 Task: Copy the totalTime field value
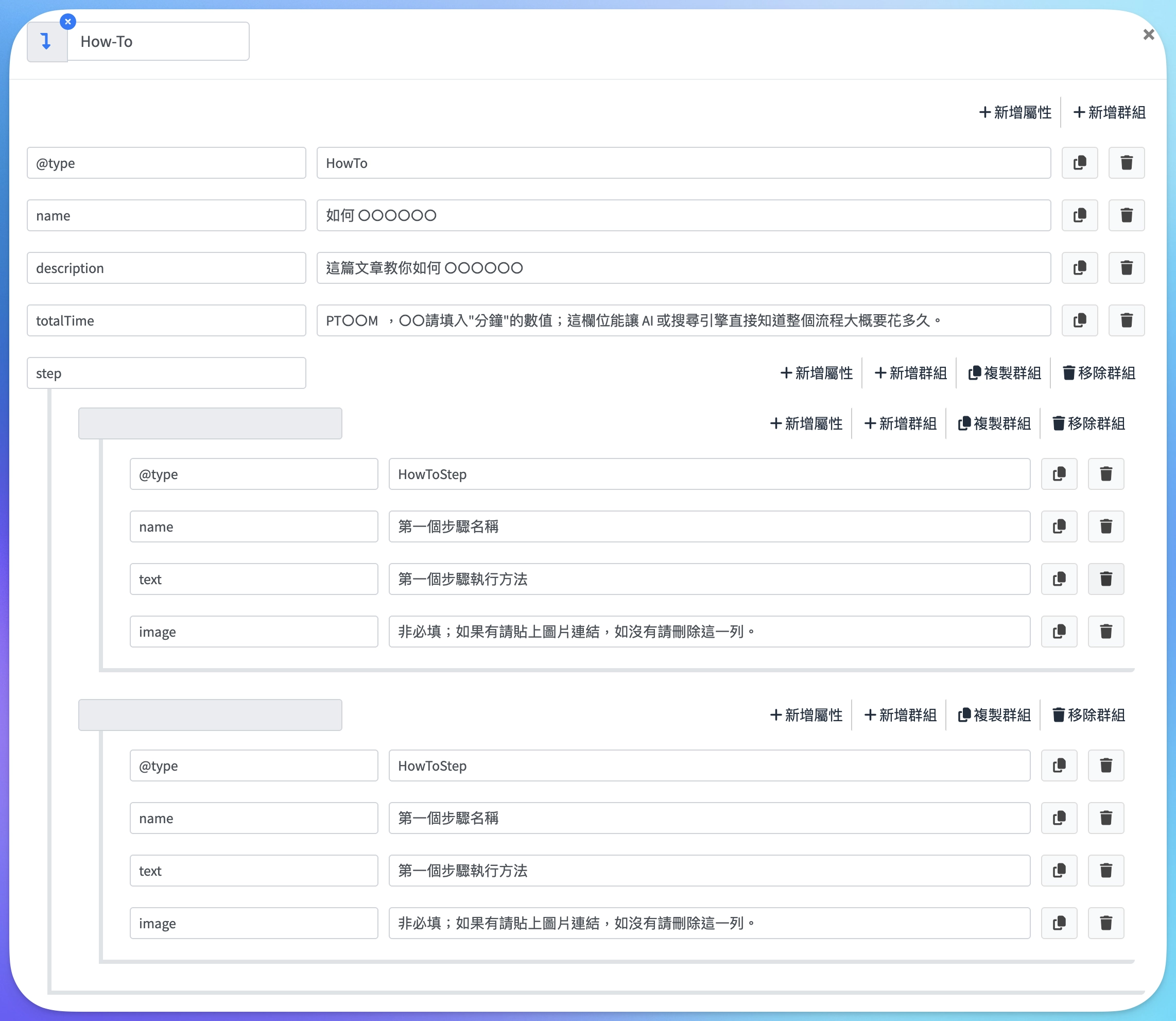(1079, 320)
